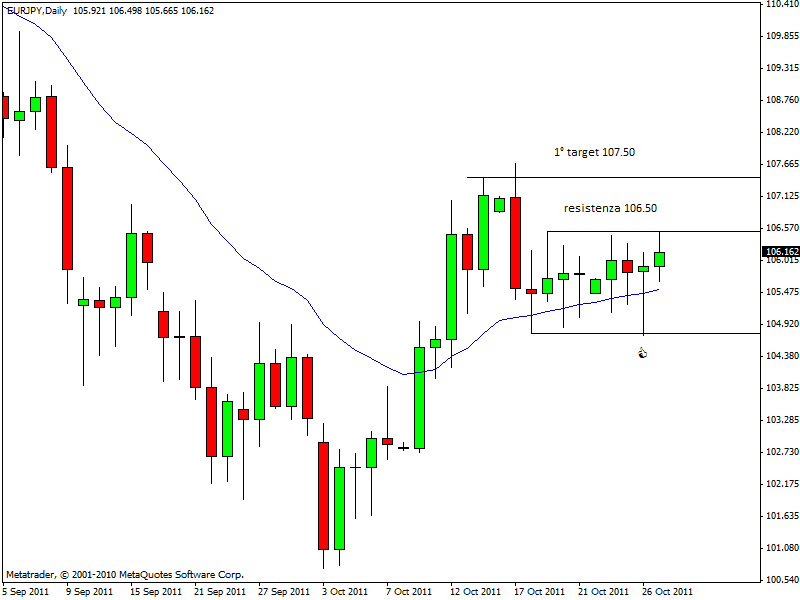Click the 12 Oct 2011 date label
The width and height of the screenshot is (800, 600).
(475, 591)
